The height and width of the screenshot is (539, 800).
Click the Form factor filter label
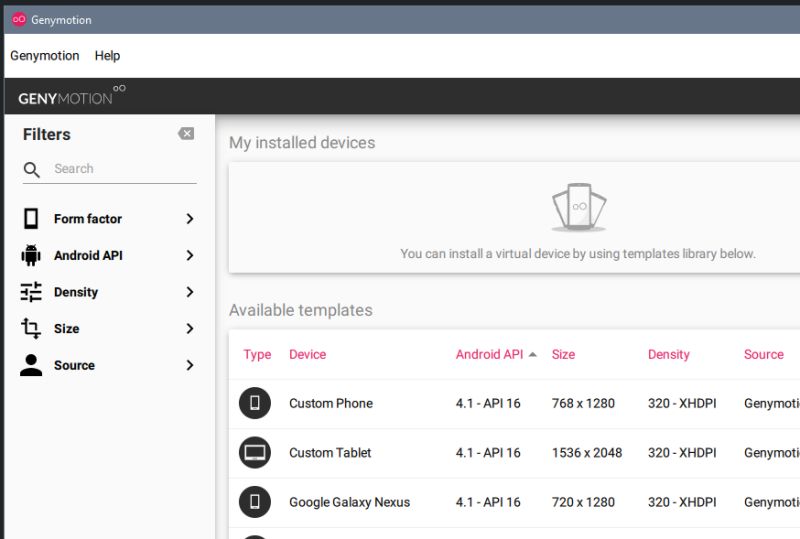(88, 218)
